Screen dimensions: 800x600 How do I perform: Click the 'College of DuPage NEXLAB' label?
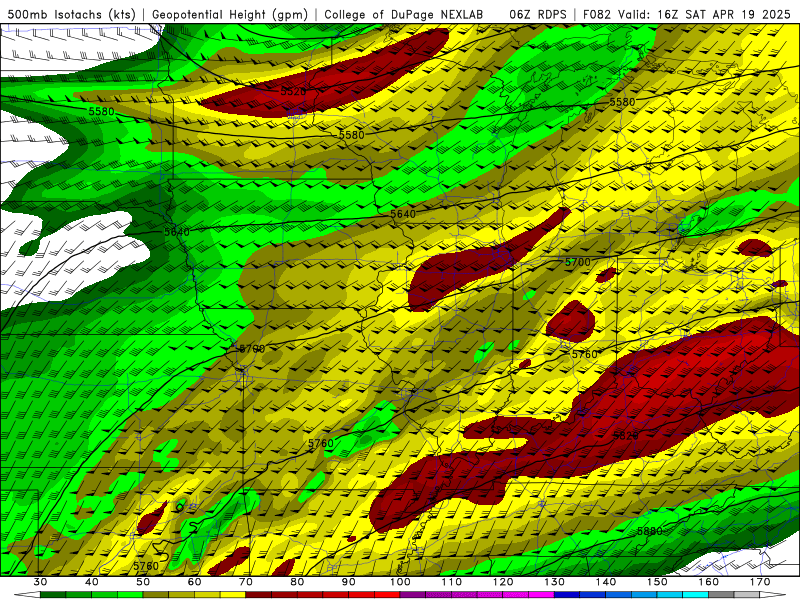click(404, 14)
